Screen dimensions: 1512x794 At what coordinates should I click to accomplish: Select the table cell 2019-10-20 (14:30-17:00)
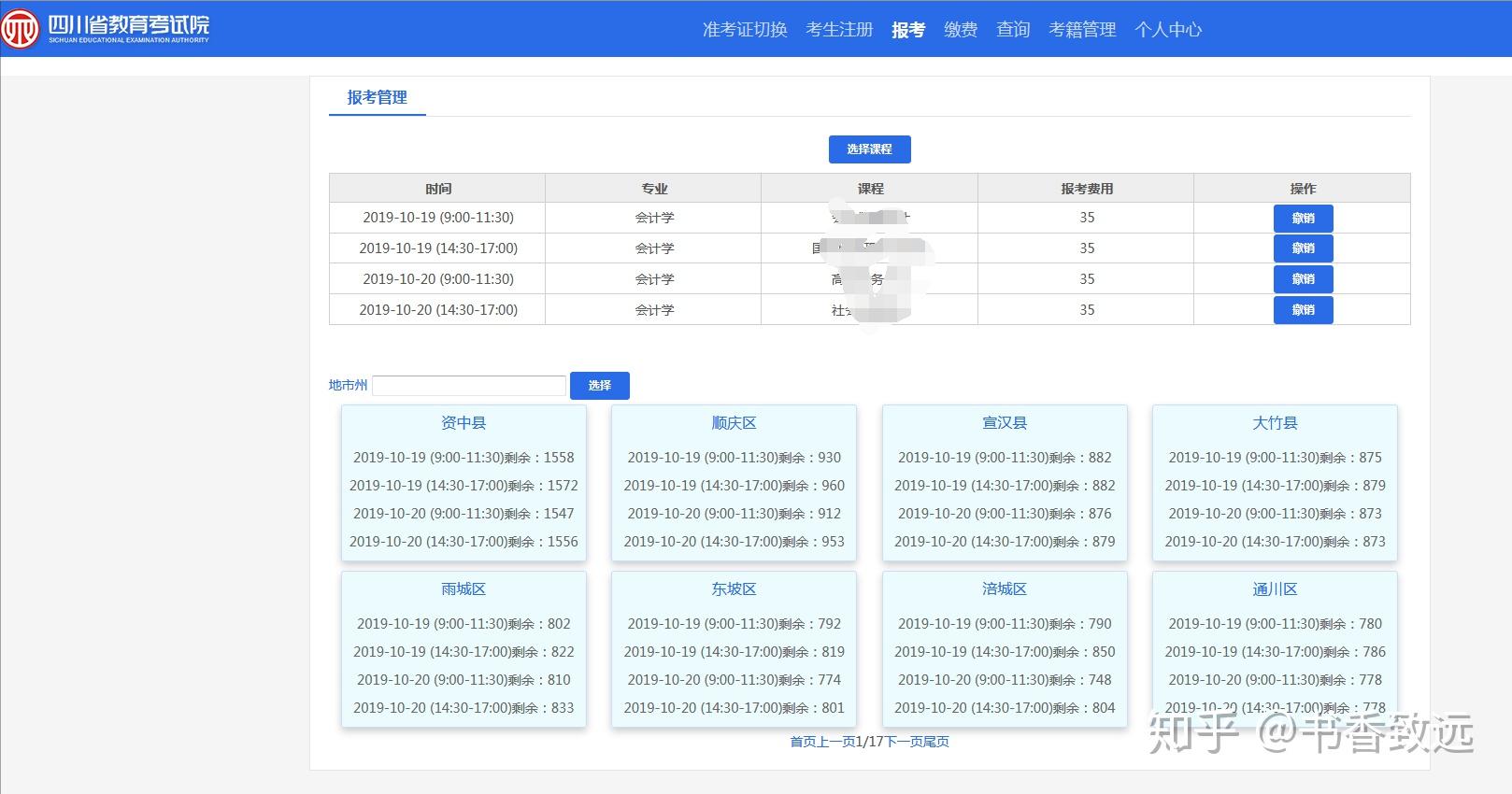pos(438,310)
